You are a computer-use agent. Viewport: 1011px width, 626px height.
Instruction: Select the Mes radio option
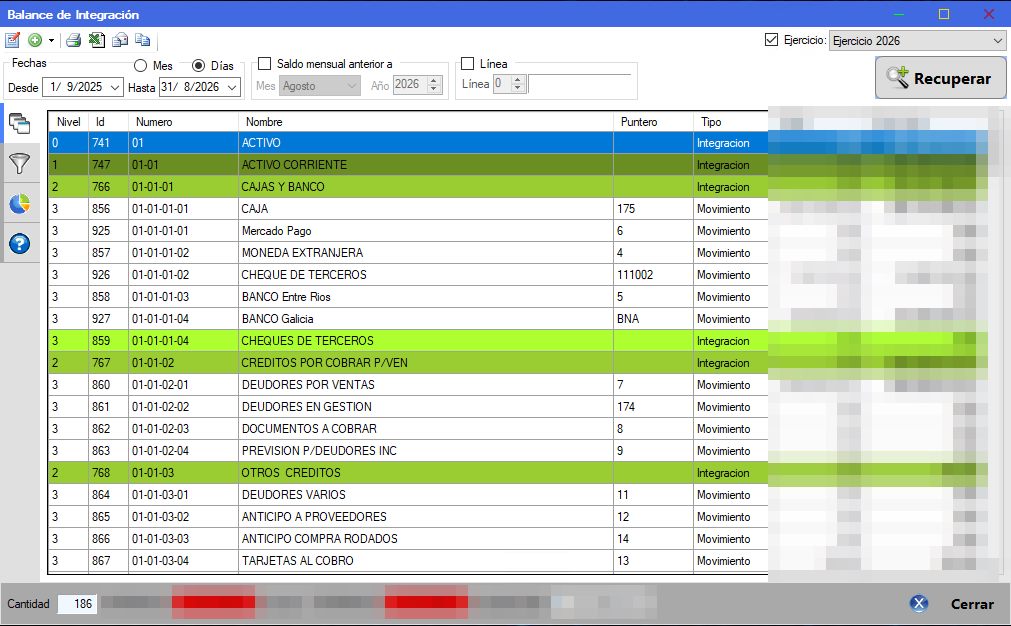141,66
